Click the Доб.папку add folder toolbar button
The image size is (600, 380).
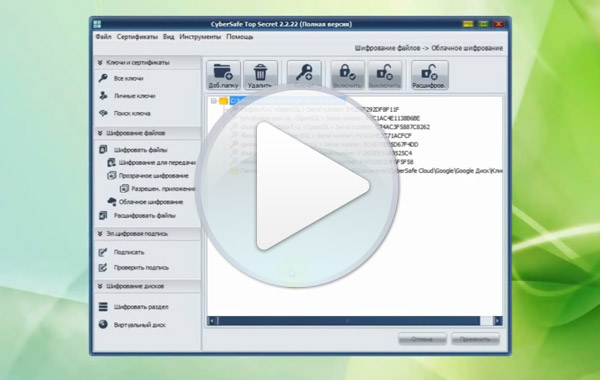223,75
